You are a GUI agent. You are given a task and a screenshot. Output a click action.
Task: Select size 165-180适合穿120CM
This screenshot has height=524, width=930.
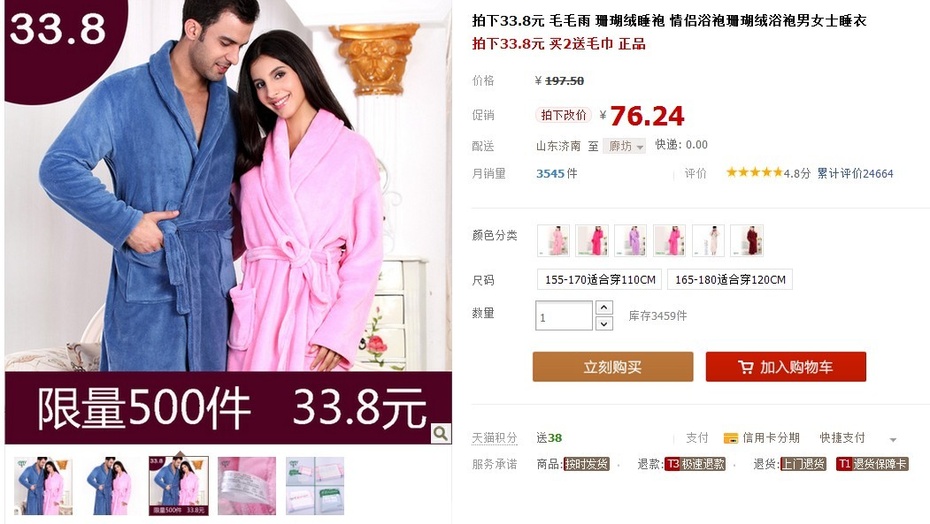pos(730,280)
